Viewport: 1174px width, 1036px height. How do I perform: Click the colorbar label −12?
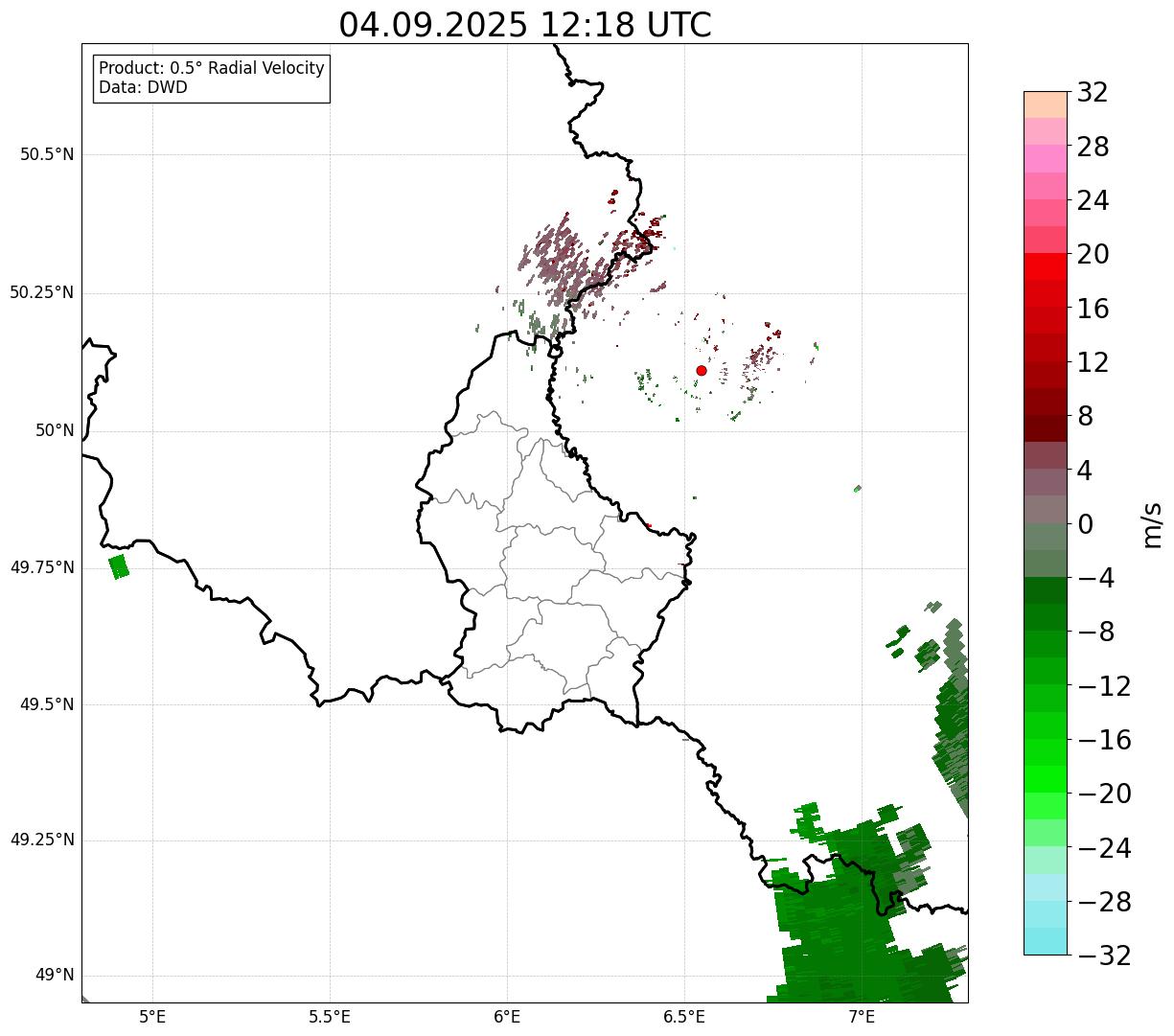pos(1104,686)
